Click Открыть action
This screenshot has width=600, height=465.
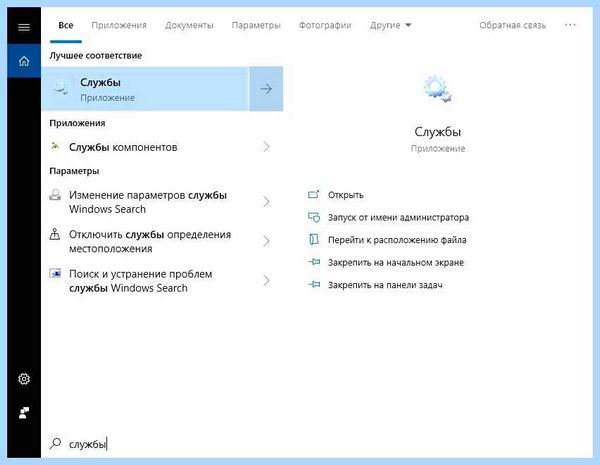coord(346,195)
